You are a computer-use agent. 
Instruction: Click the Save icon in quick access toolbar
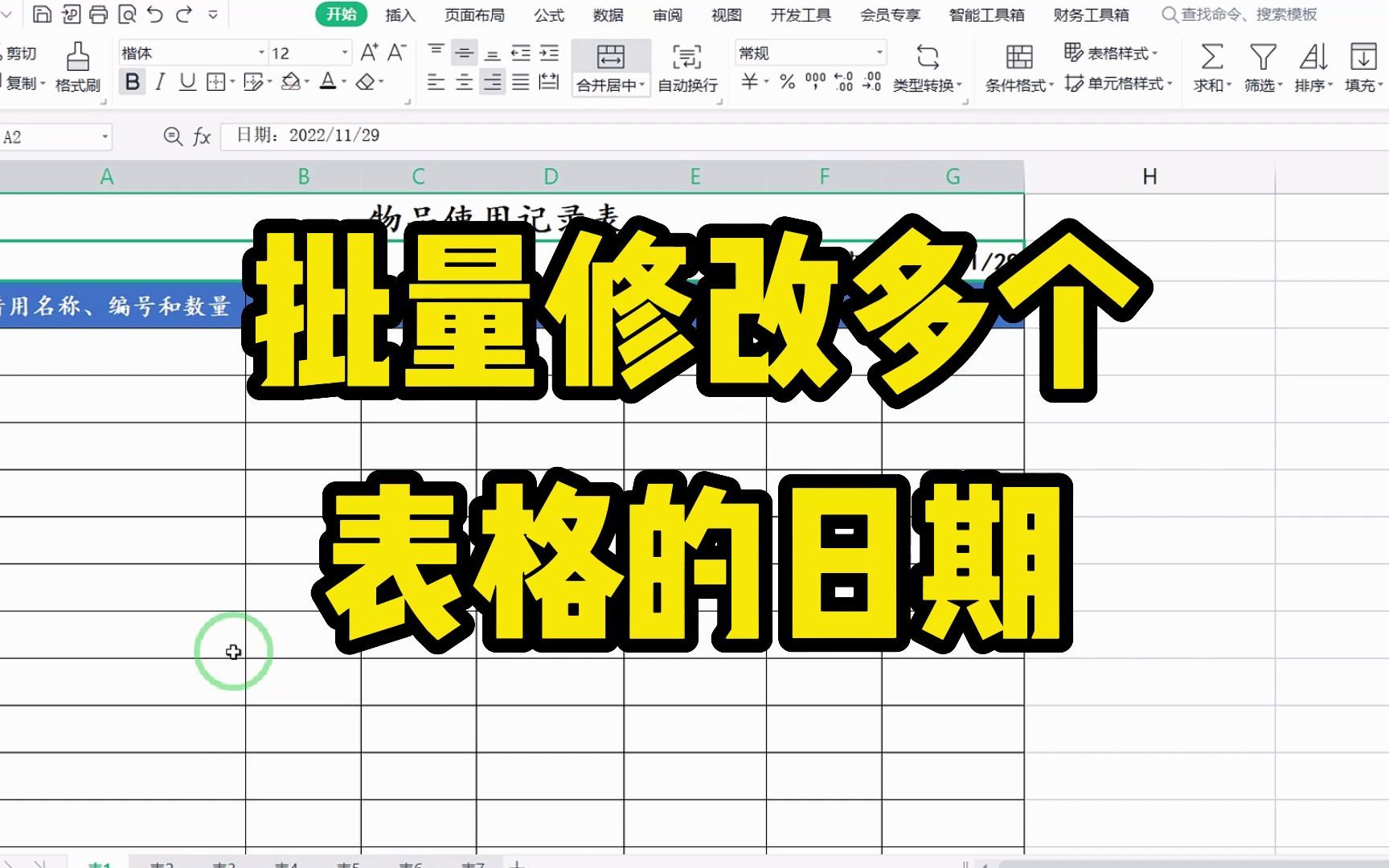pos(42,14)
